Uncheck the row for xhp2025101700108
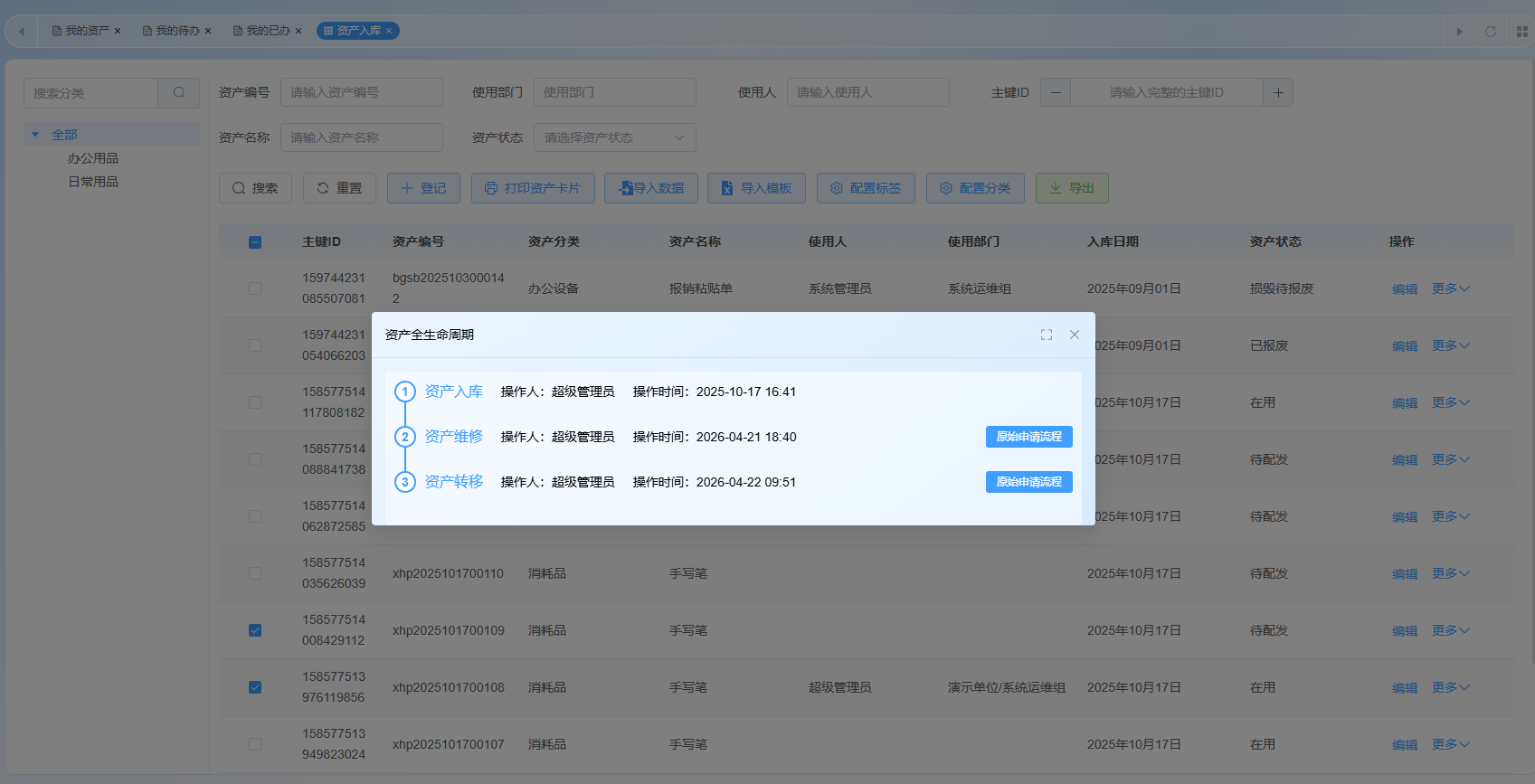 pyautogui.click(x=255, y=687)
